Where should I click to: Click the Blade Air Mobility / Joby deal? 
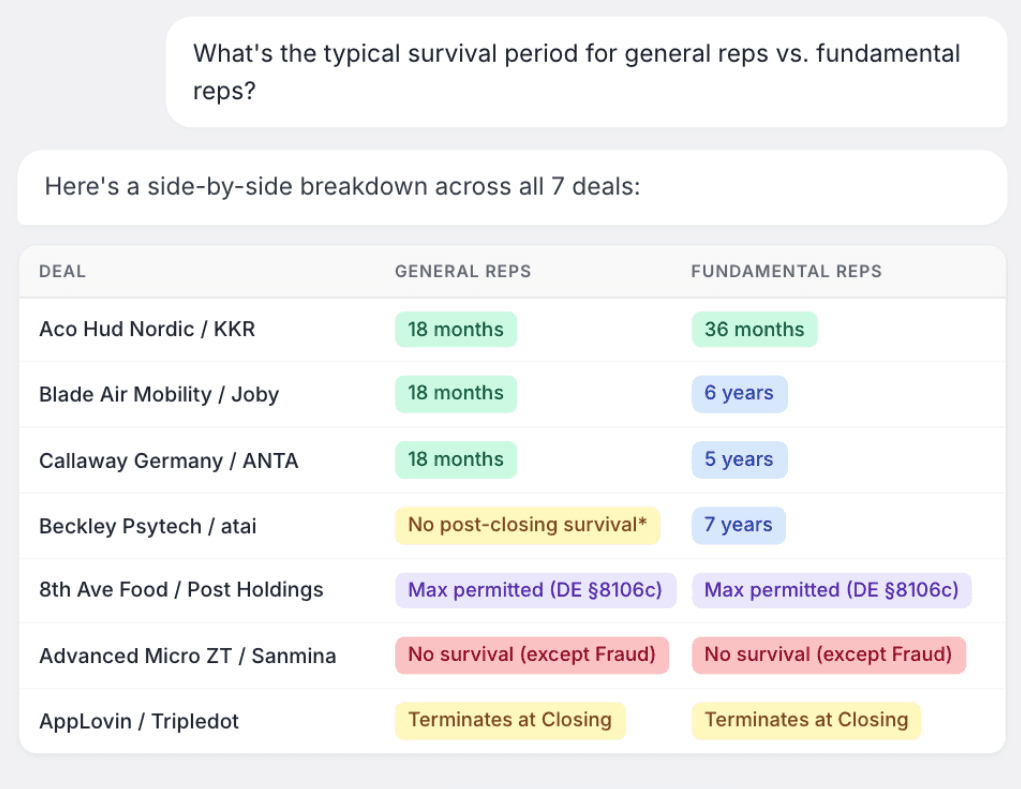click(159, 394)
